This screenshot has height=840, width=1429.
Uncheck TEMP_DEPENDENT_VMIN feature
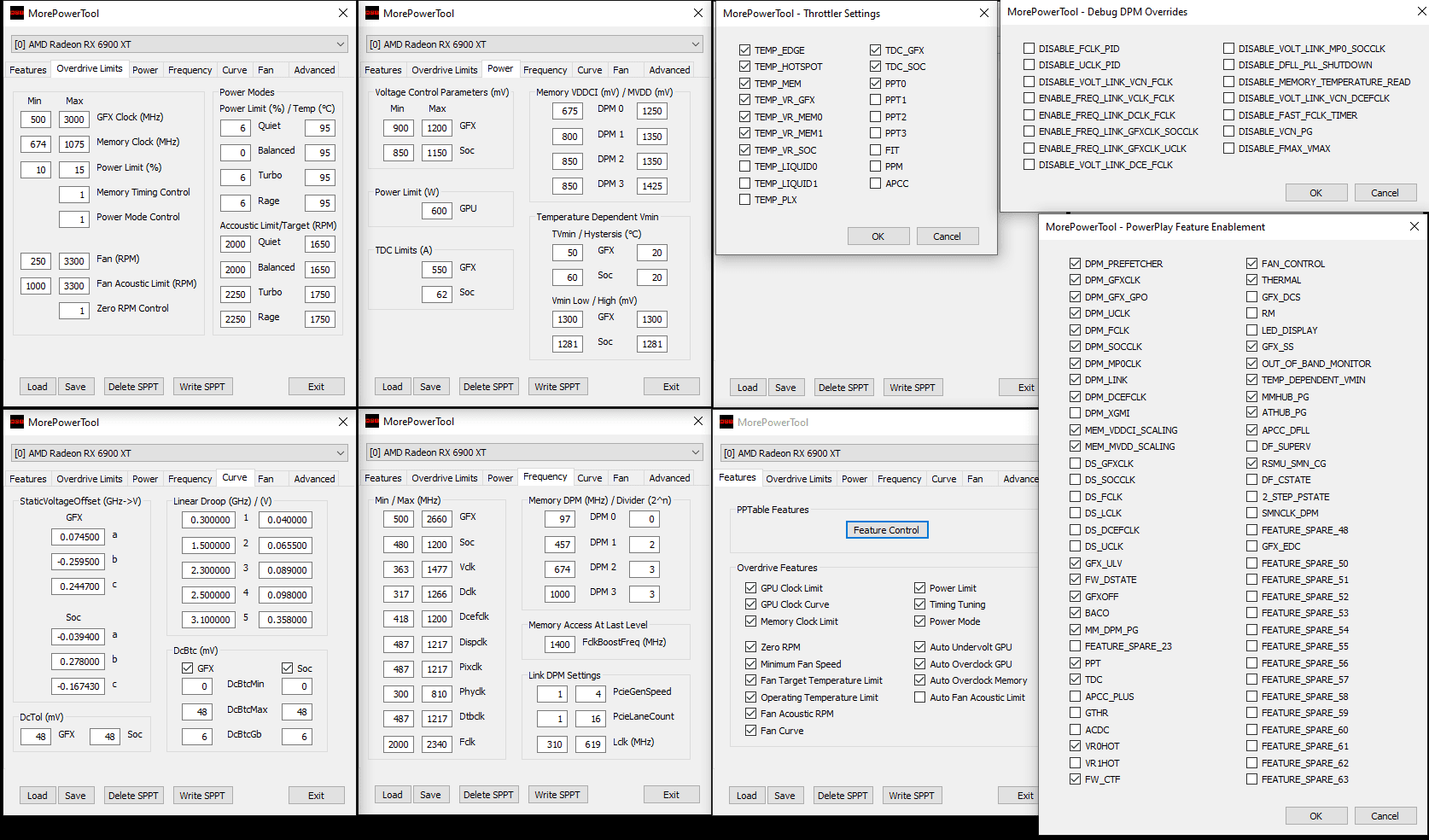(1251, 380)
